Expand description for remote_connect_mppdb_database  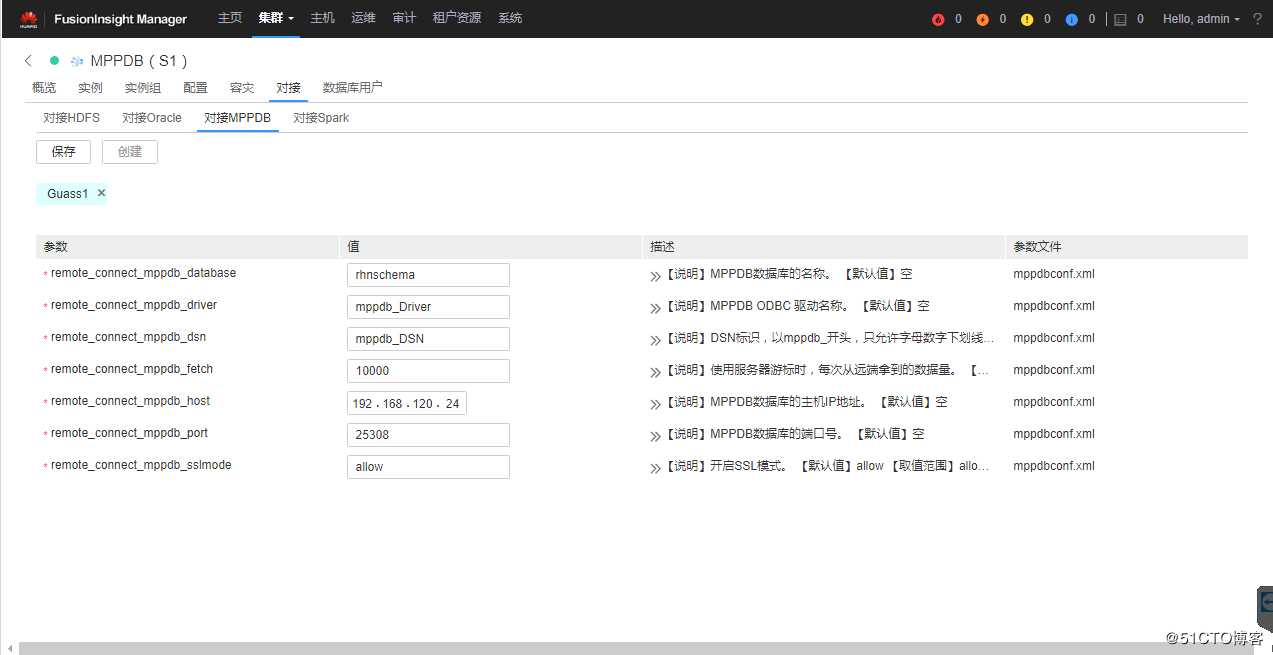point(656,275)
